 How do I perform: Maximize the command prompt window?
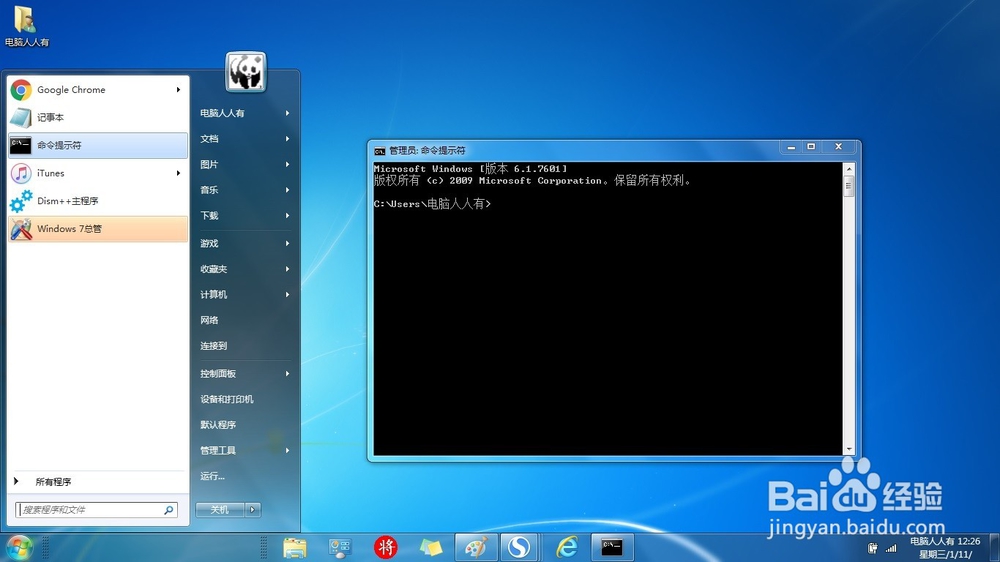click(811, 147)
